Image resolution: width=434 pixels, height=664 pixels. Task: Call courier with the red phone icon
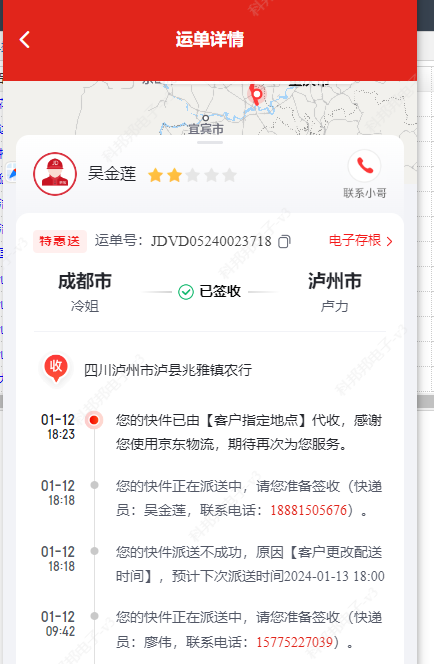(365, 166)
